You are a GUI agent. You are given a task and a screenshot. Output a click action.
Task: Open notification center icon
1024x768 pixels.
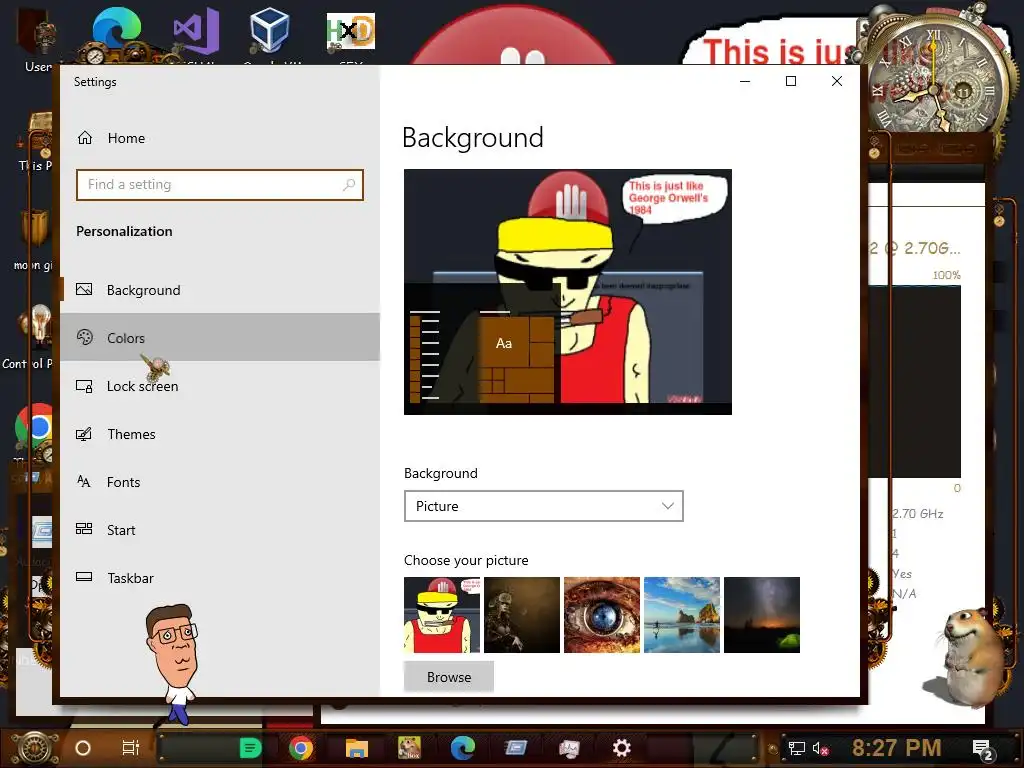983,750
